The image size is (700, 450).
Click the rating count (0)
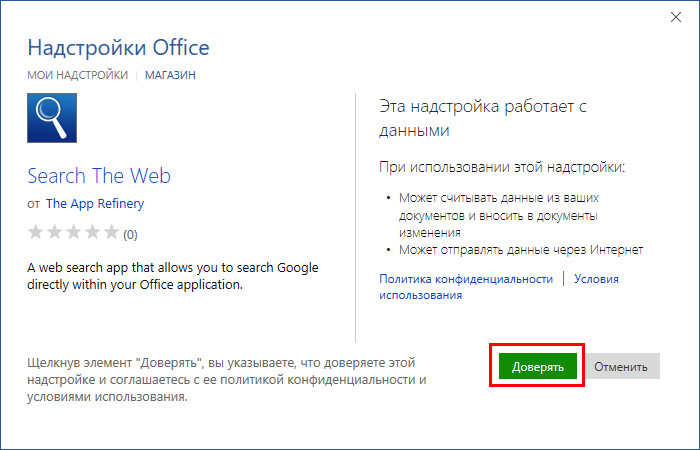(x=130, y=234)
